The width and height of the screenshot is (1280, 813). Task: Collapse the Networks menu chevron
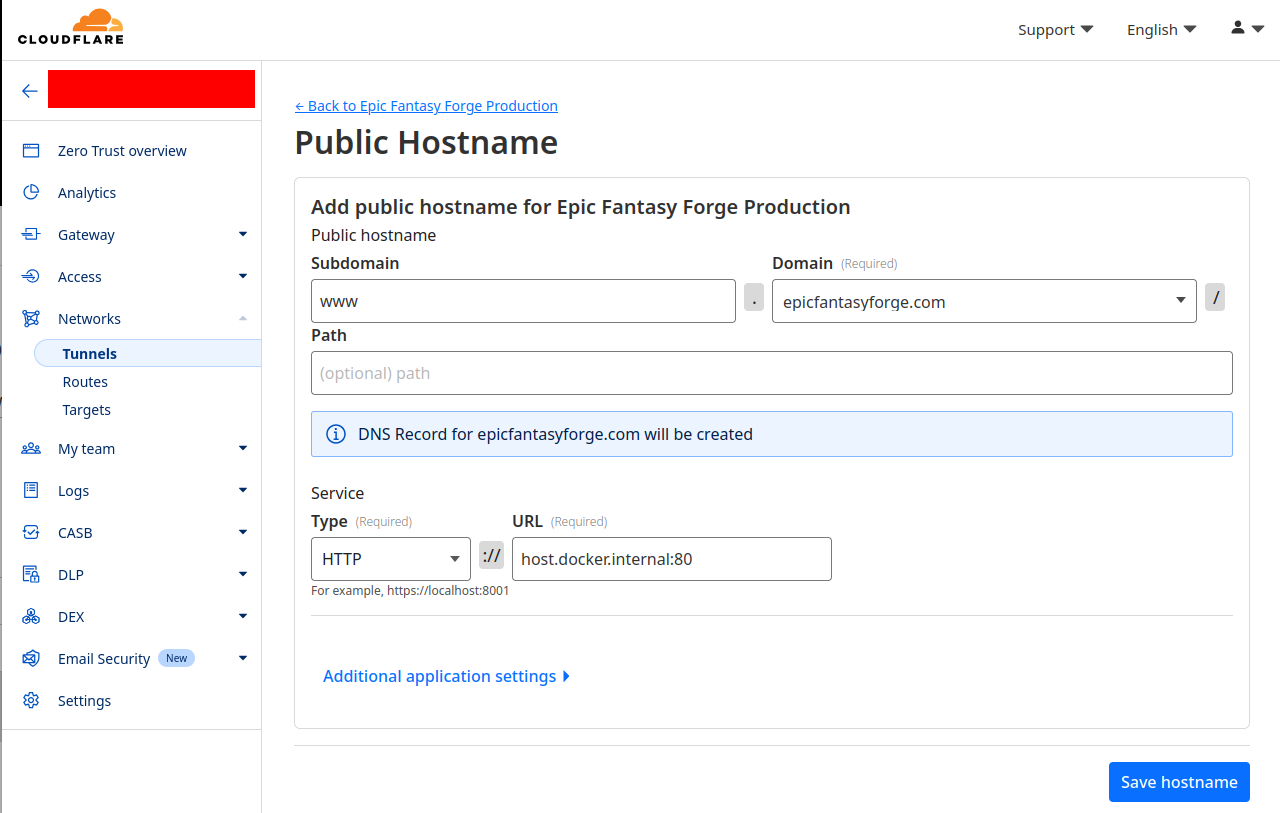[243, 318]
